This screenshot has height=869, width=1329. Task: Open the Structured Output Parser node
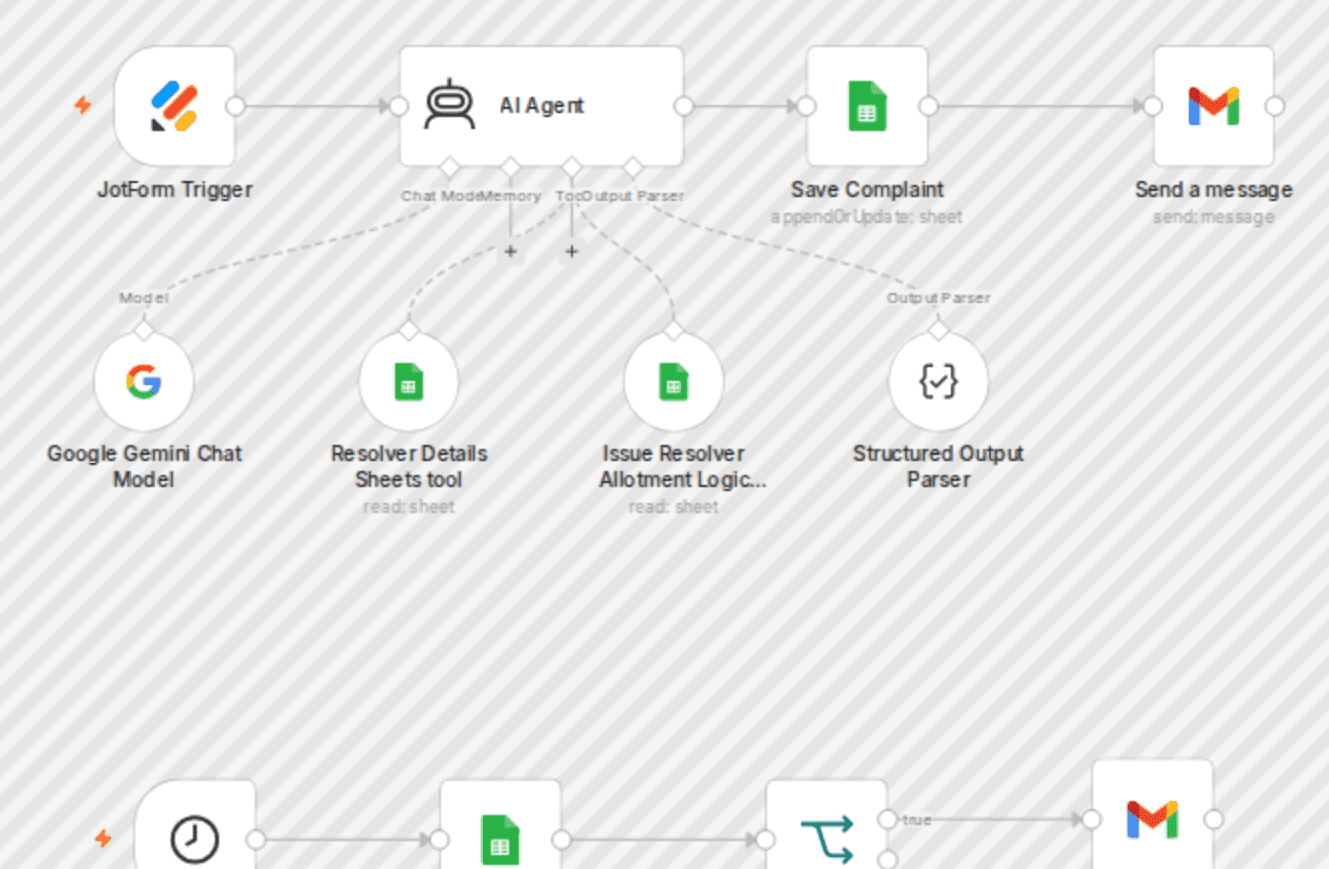[x=938, y=381]
